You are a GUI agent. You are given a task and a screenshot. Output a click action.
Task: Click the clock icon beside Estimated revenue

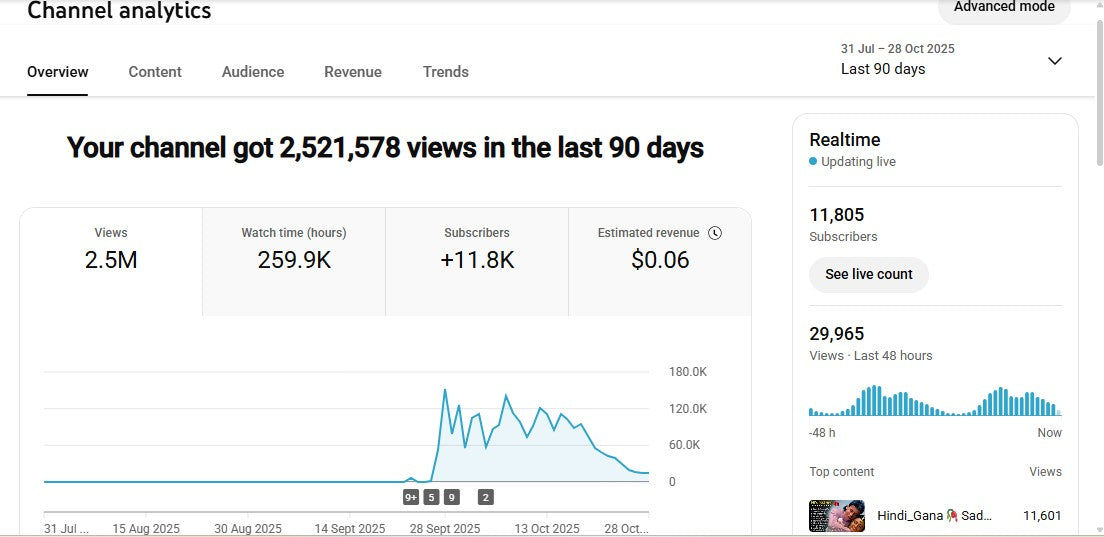click(x=714, y=233)
